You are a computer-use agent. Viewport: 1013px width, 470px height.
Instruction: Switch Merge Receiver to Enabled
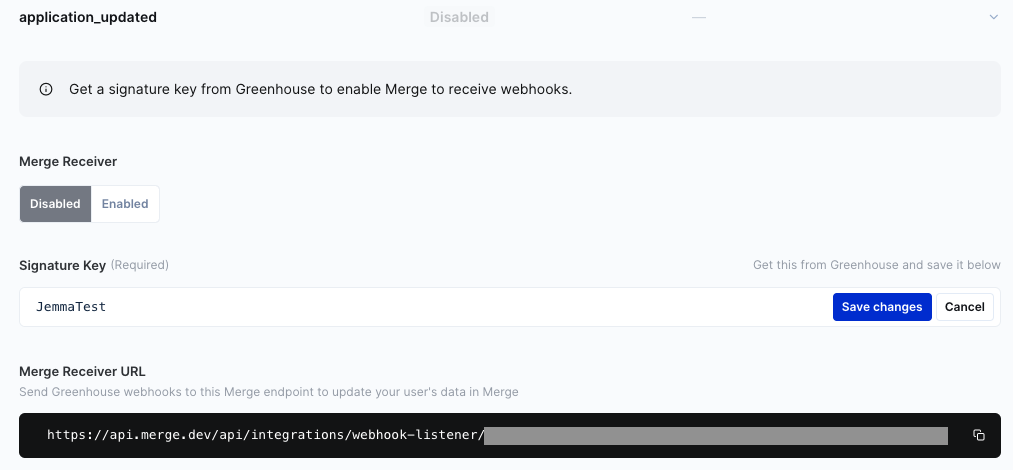point(125,204)
